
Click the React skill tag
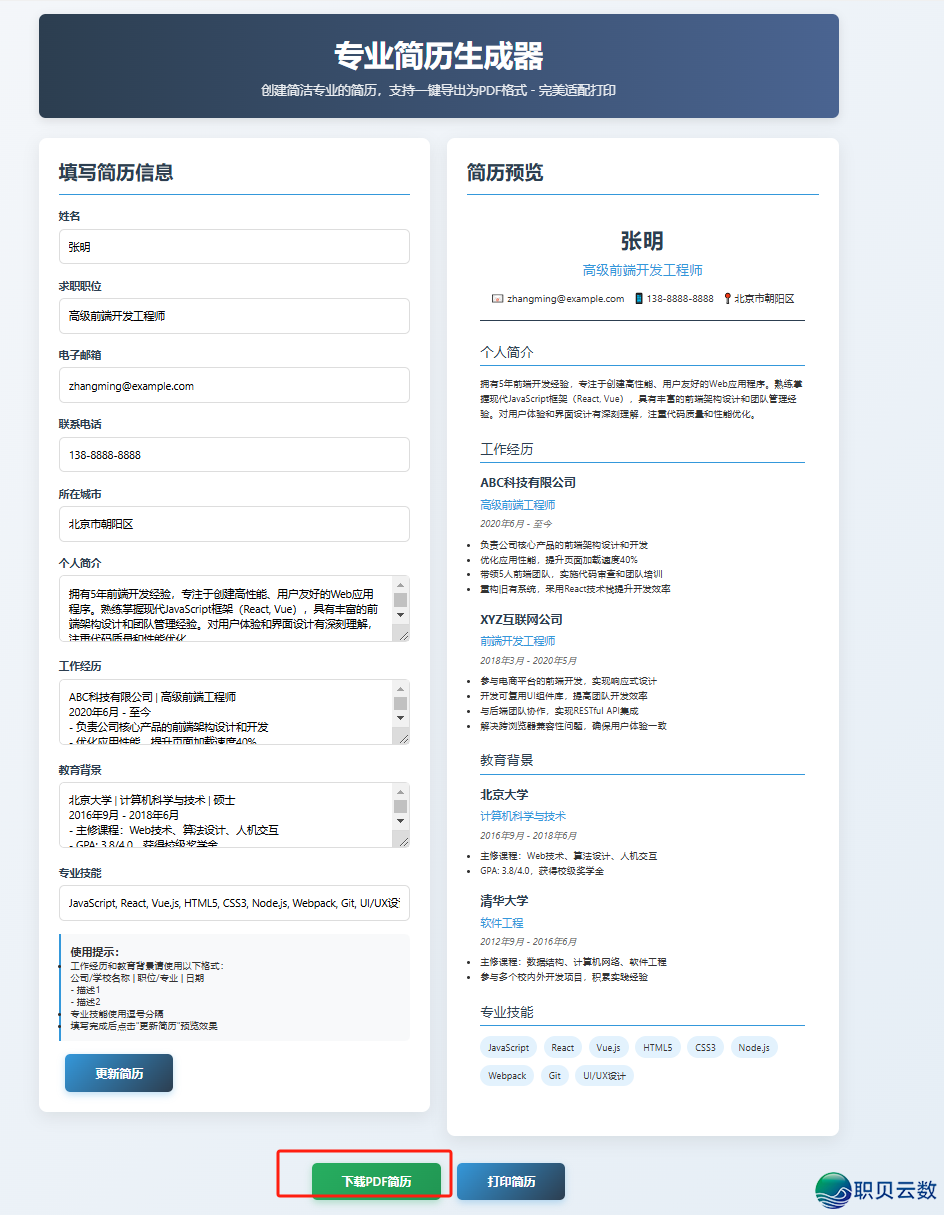[563, 1047]
